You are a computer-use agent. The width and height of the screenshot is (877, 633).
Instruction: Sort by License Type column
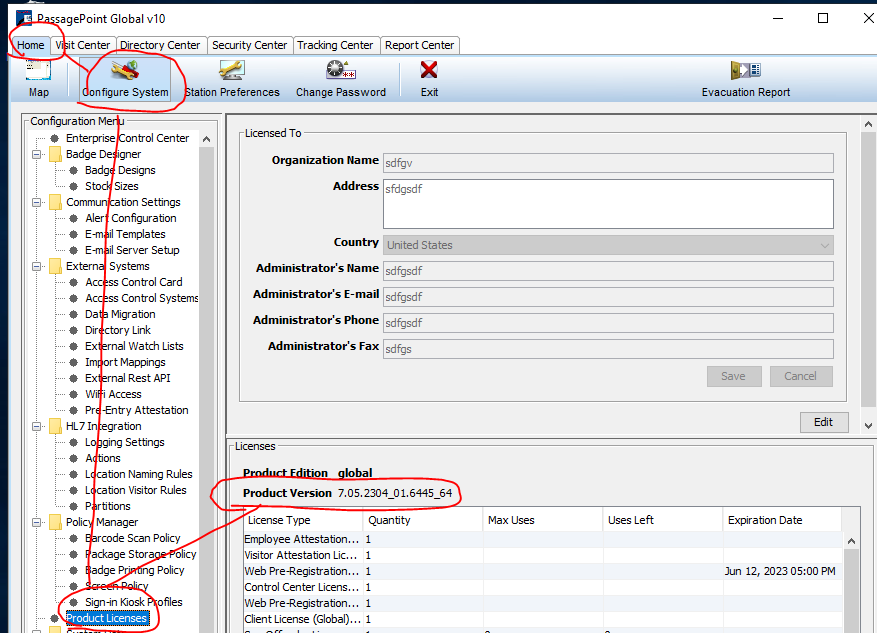(x=303, y=520)
